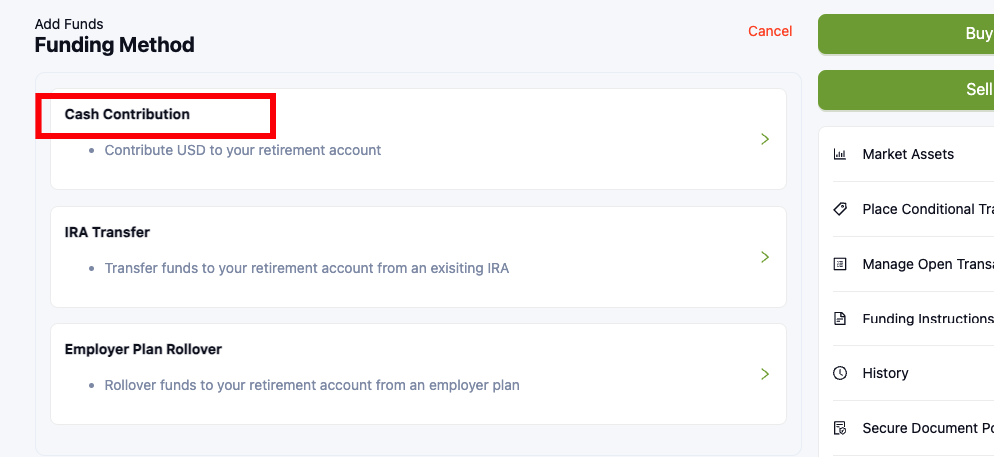Screen dimensions: 994x457
Task: Select the Funding Instructions menu label
Action: click(927, 319)
